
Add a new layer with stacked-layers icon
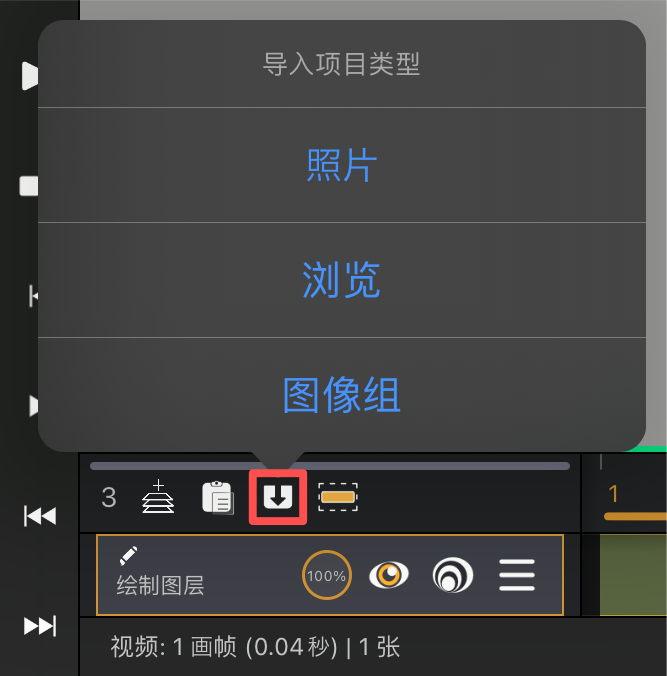tap(158, 497)
